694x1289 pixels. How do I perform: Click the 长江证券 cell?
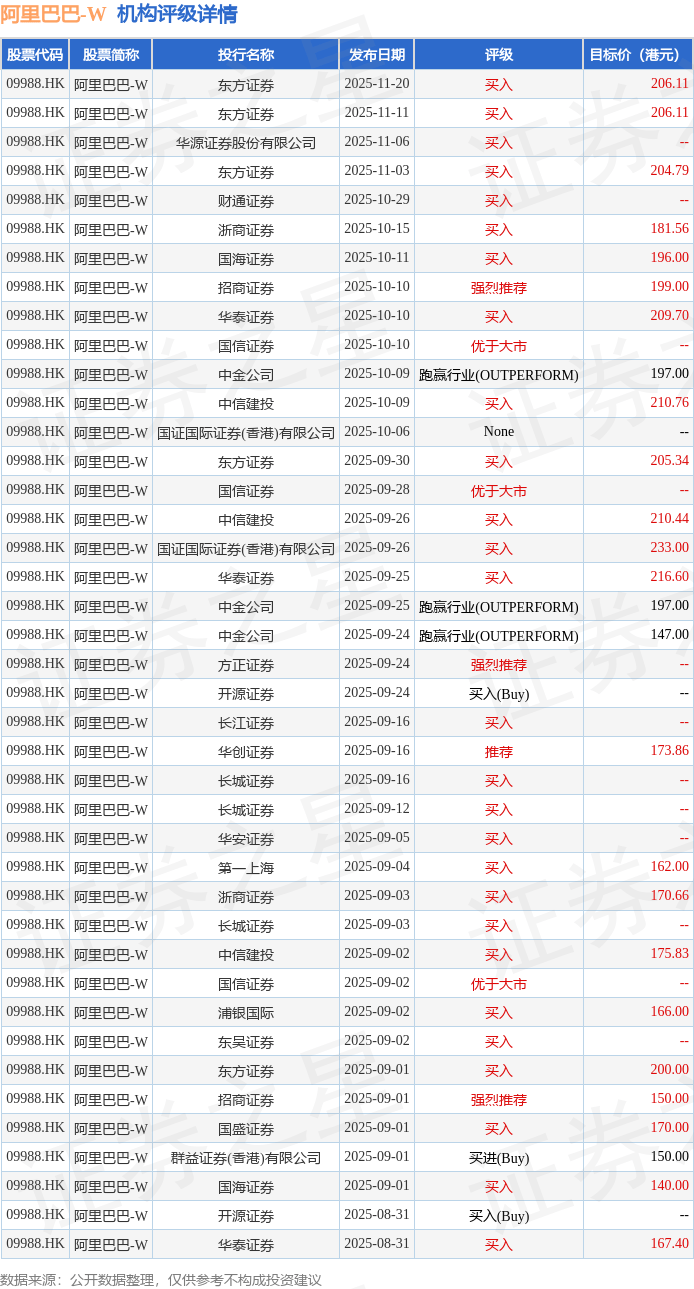click(246, 722)
